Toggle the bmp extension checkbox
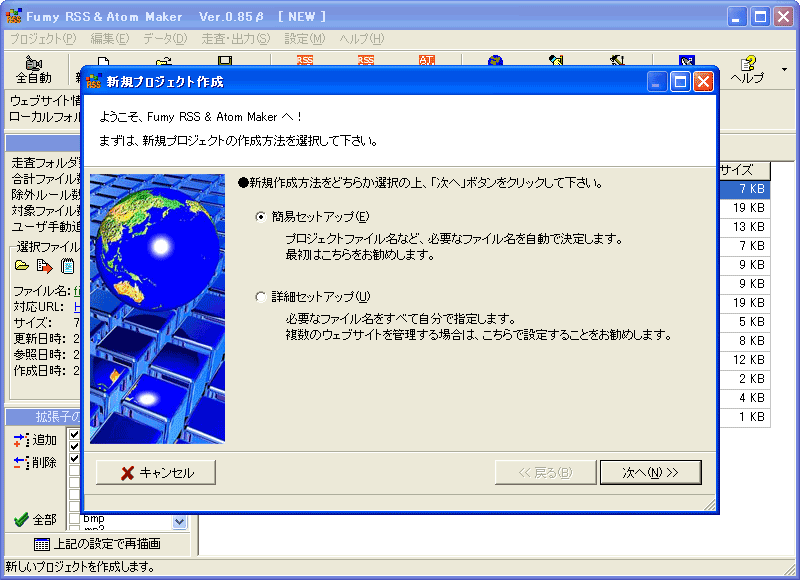 click(74, 519)
